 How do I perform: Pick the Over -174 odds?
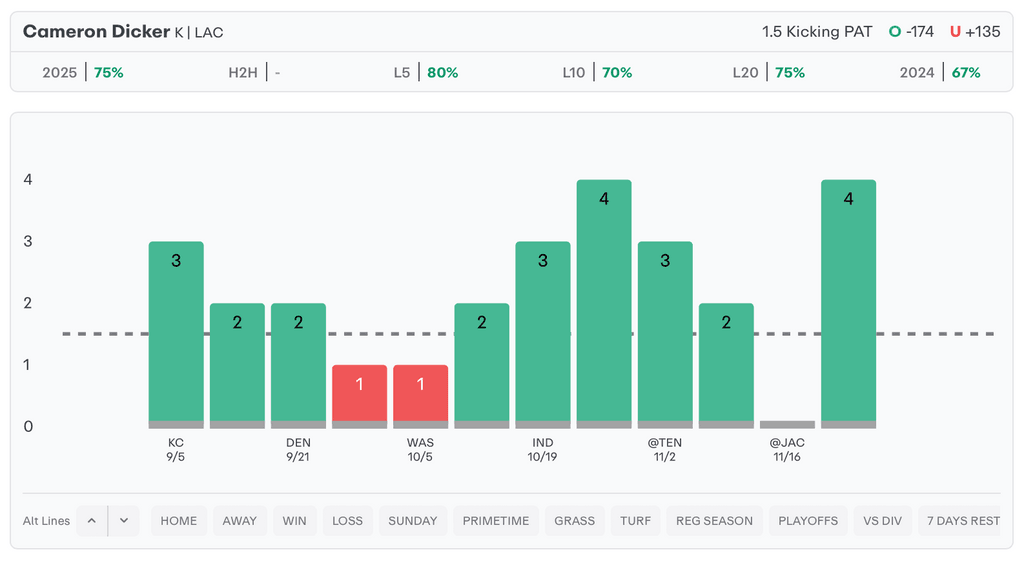coord(911,32)
